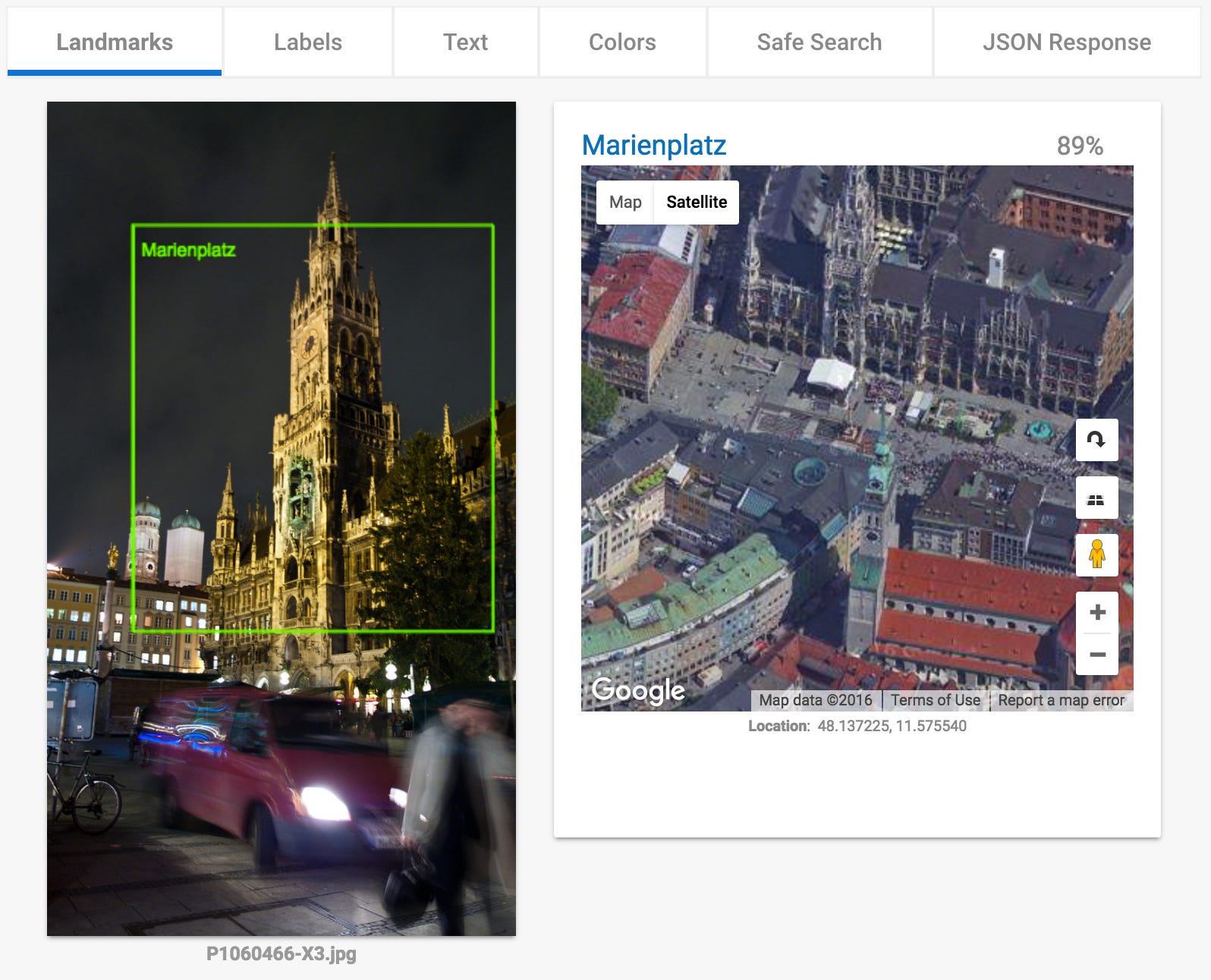Click the 89% confidence score

point(1080,146)
